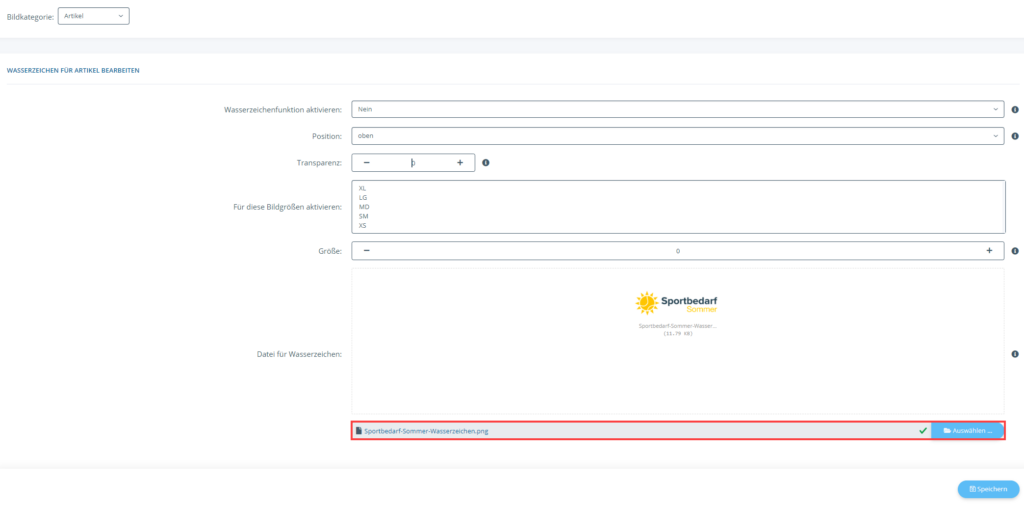Increase Transparenz with plus button

click(460, 162)
